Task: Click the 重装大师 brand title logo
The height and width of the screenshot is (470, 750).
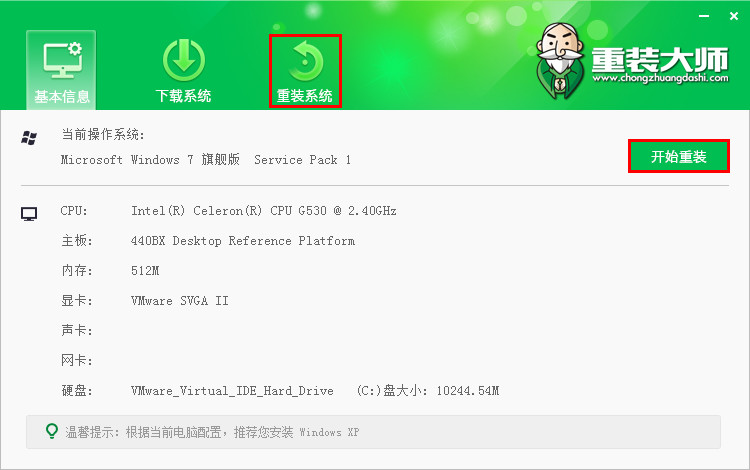Action: [x=660, y=59]
